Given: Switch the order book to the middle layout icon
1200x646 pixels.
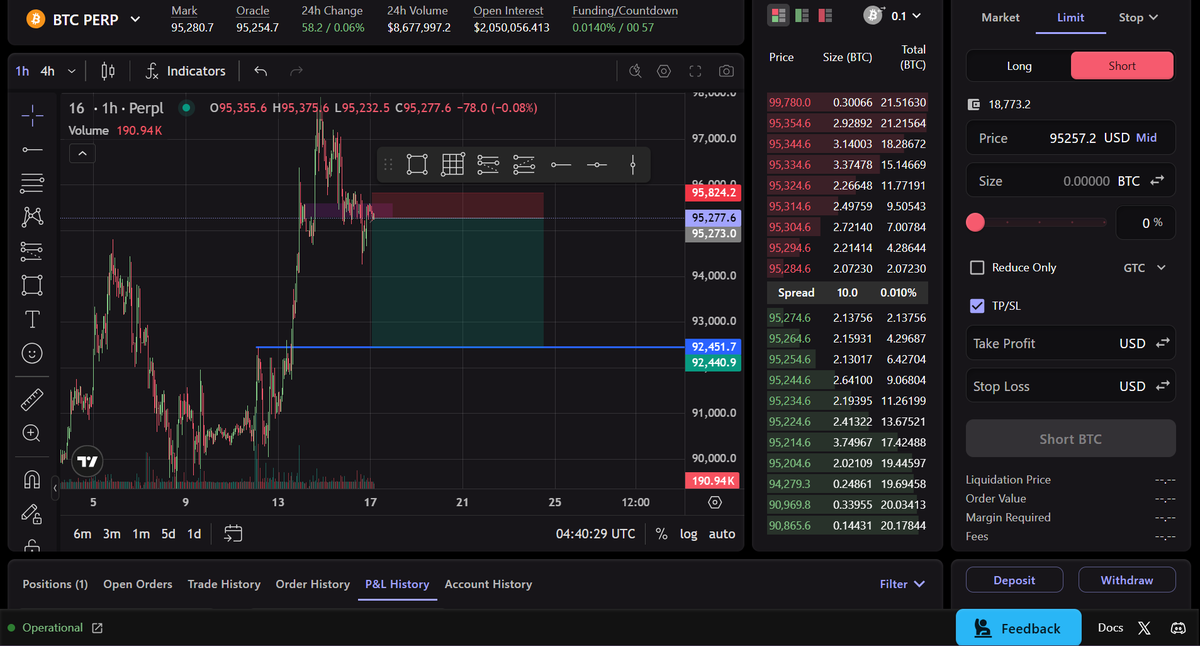Looking at the screenshot, I should coord(802,16).
